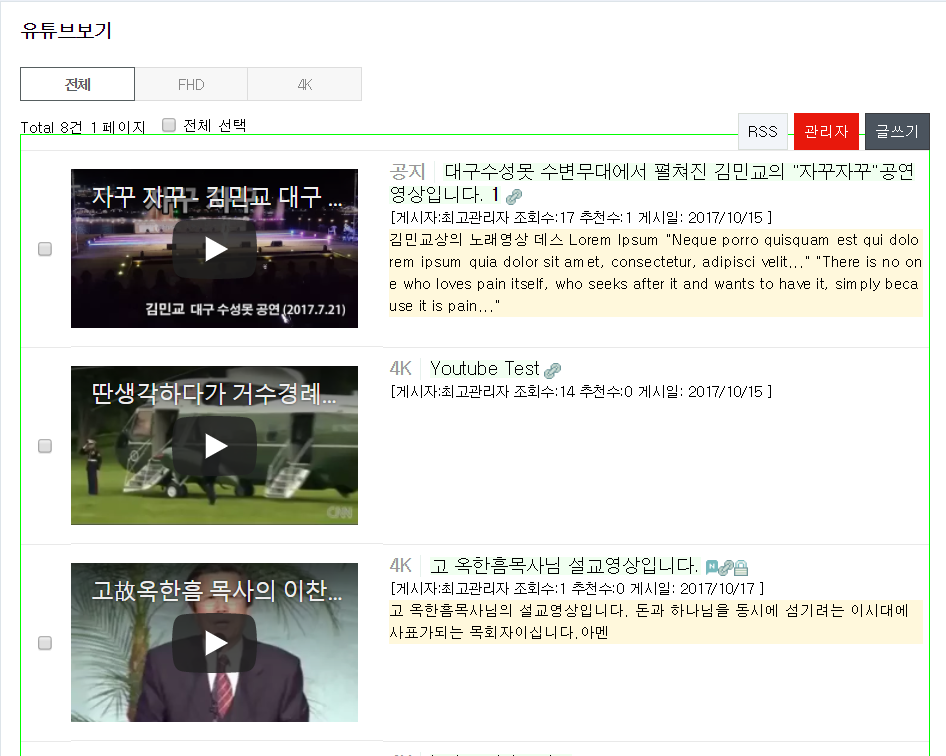The image size is (946, 756).
Task: Click the lock icon after 설교영상입니다 title
Action: tap(741, 567)
